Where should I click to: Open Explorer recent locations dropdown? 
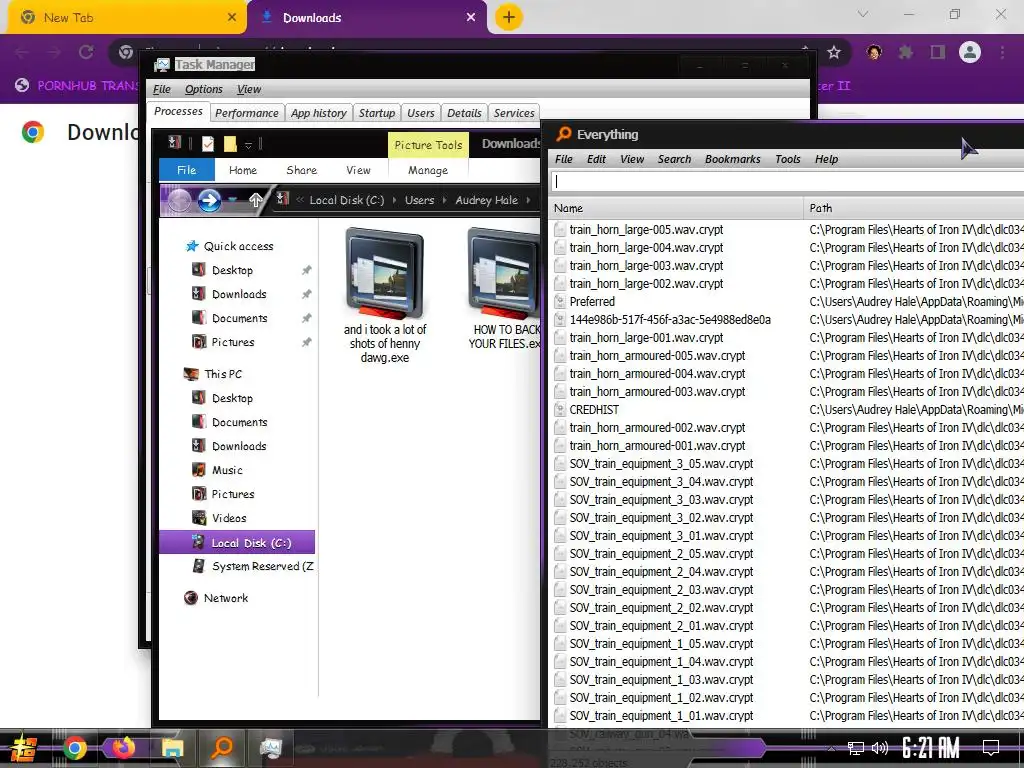232,200
